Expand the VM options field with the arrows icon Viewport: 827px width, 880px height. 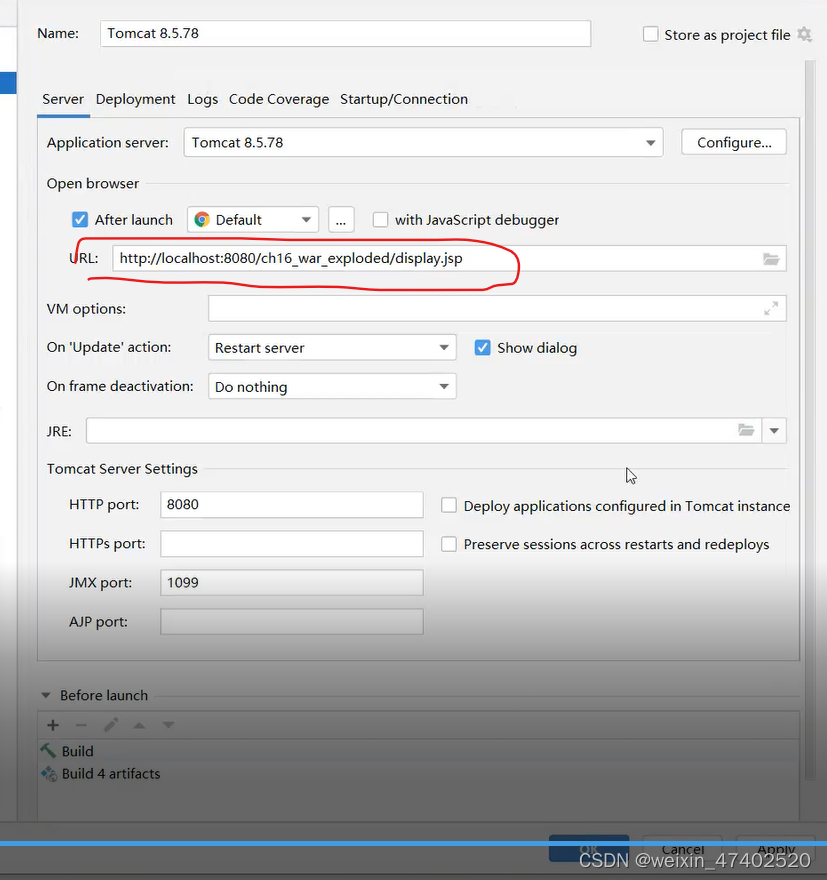(771, 308)
